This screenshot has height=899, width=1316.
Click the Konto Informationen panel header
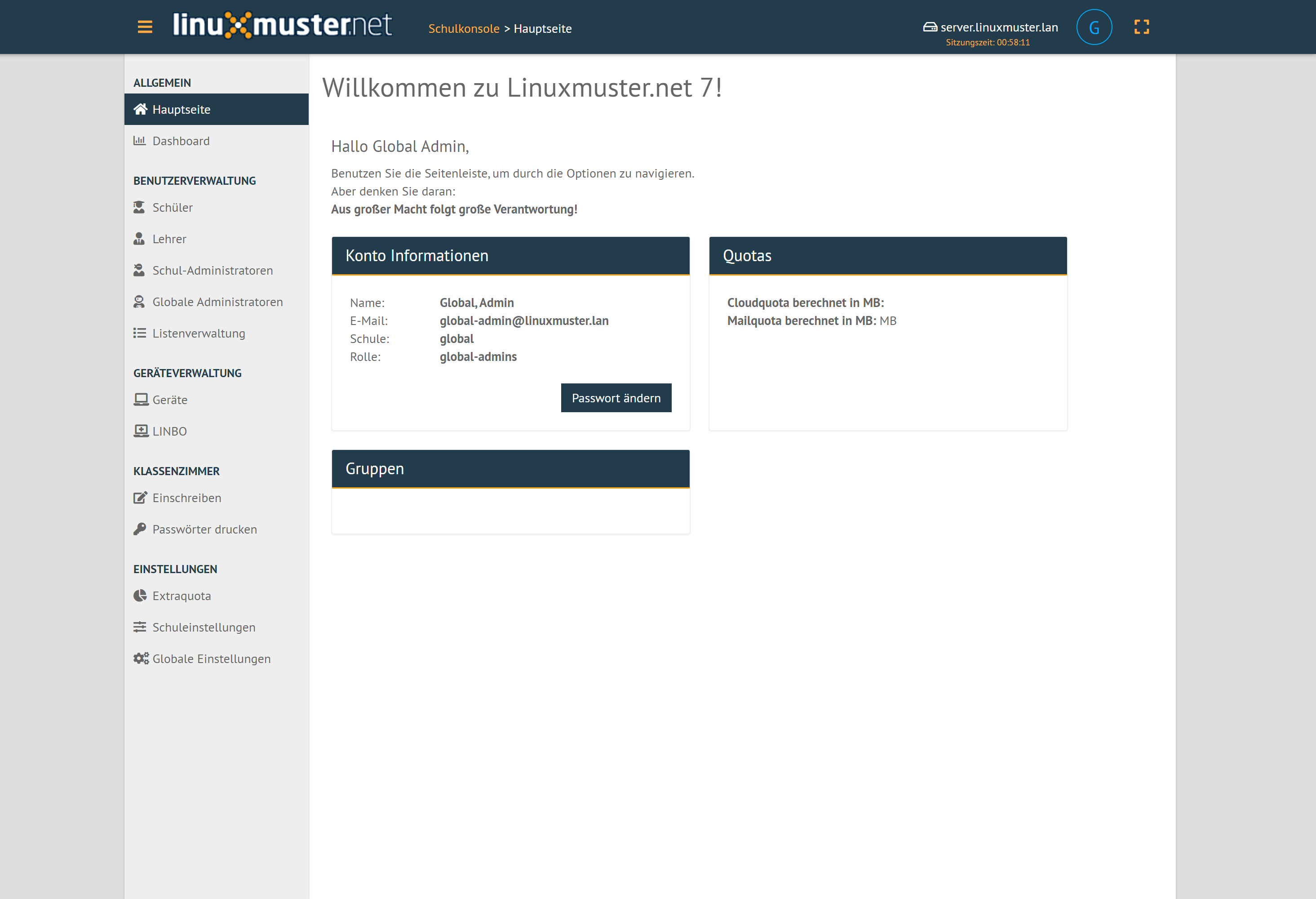click(x=510, y=255)
